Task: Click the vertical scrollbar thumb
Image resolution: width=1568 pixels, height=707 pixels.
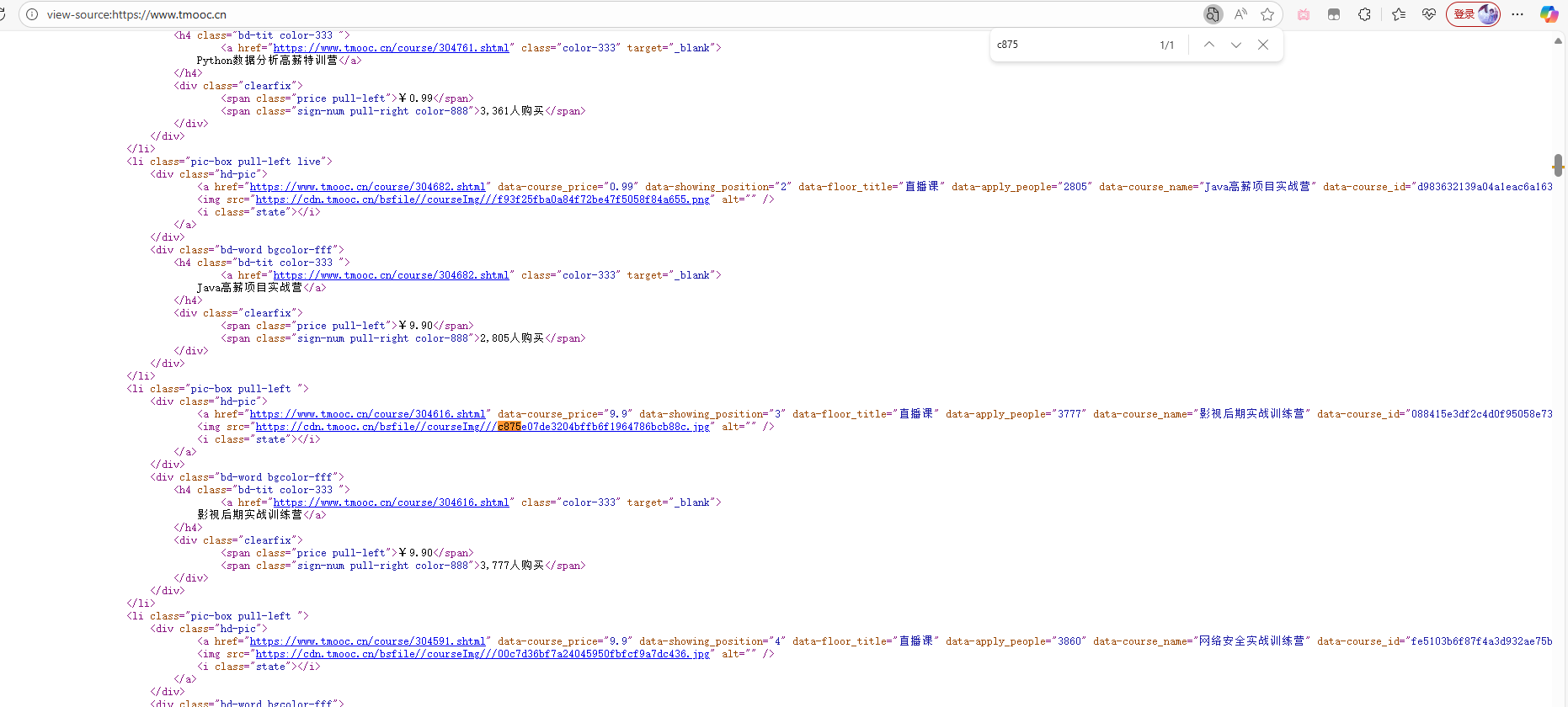Action: (1558, 165)
